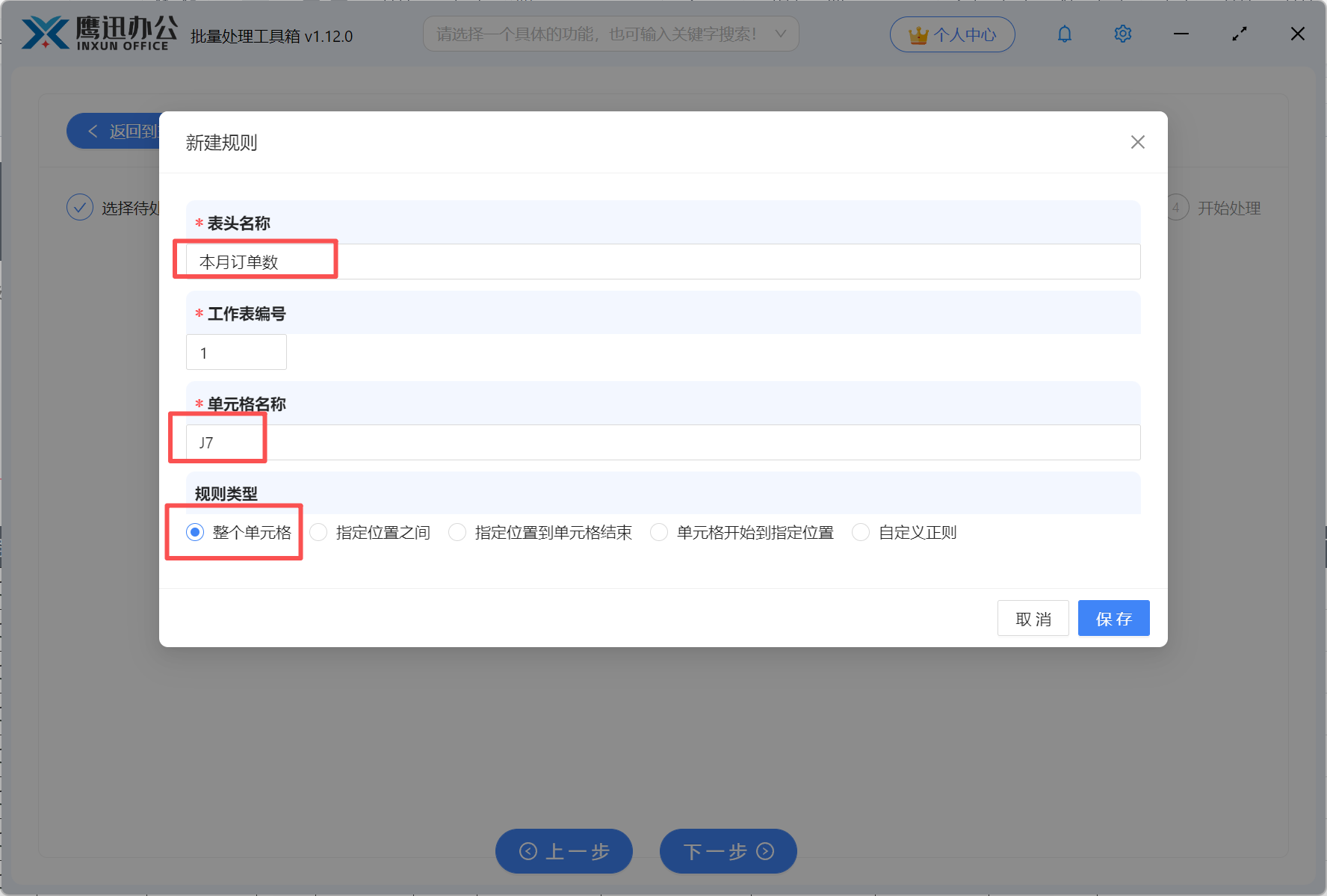1327x896 pixels.
Task: Save the rule with 保存 button
Action: [1113, 618]
